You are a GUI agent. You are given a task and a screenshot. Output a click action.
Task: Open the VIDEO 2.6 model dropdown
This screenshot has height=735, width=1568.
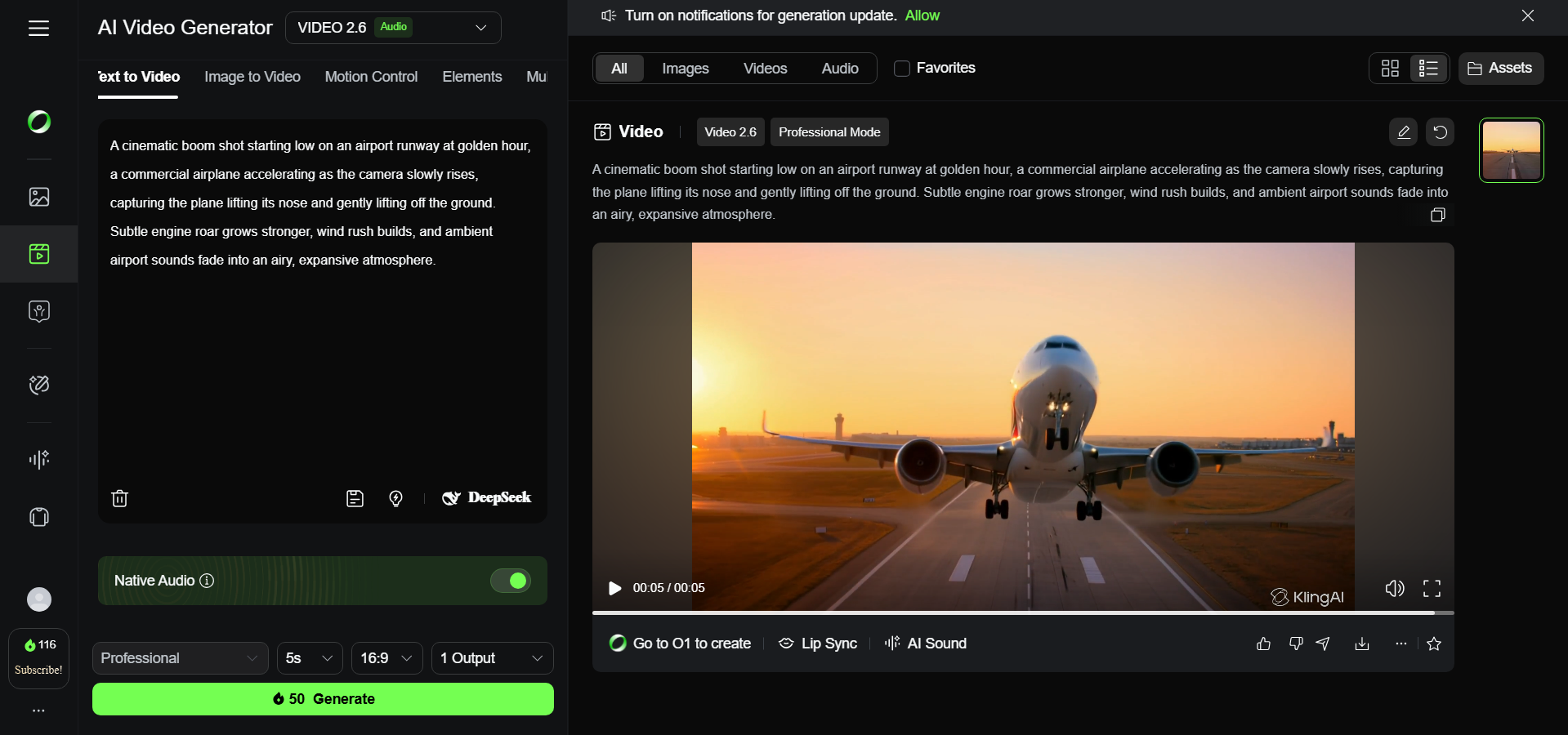click(393, 28)
